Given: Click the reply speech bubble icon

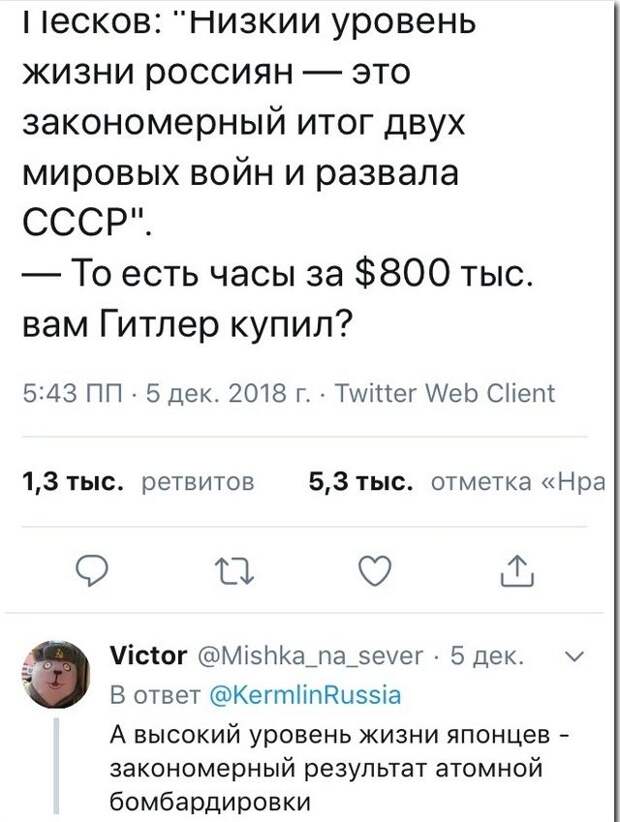Looking at the screenshot, I should [x=92, y=571].
